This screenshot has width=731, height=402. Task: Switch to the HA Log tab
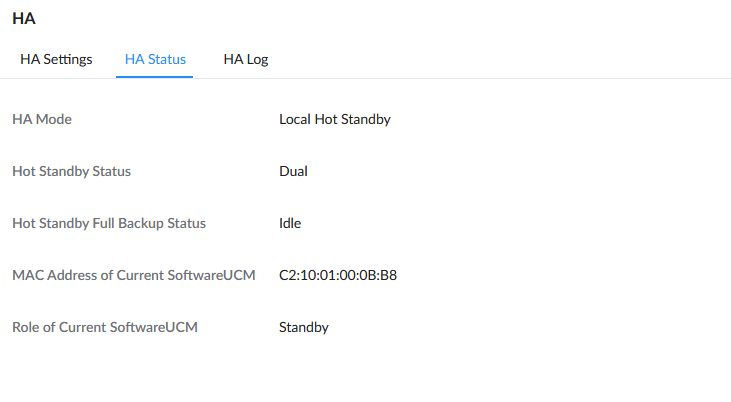[x=246, y=59]
